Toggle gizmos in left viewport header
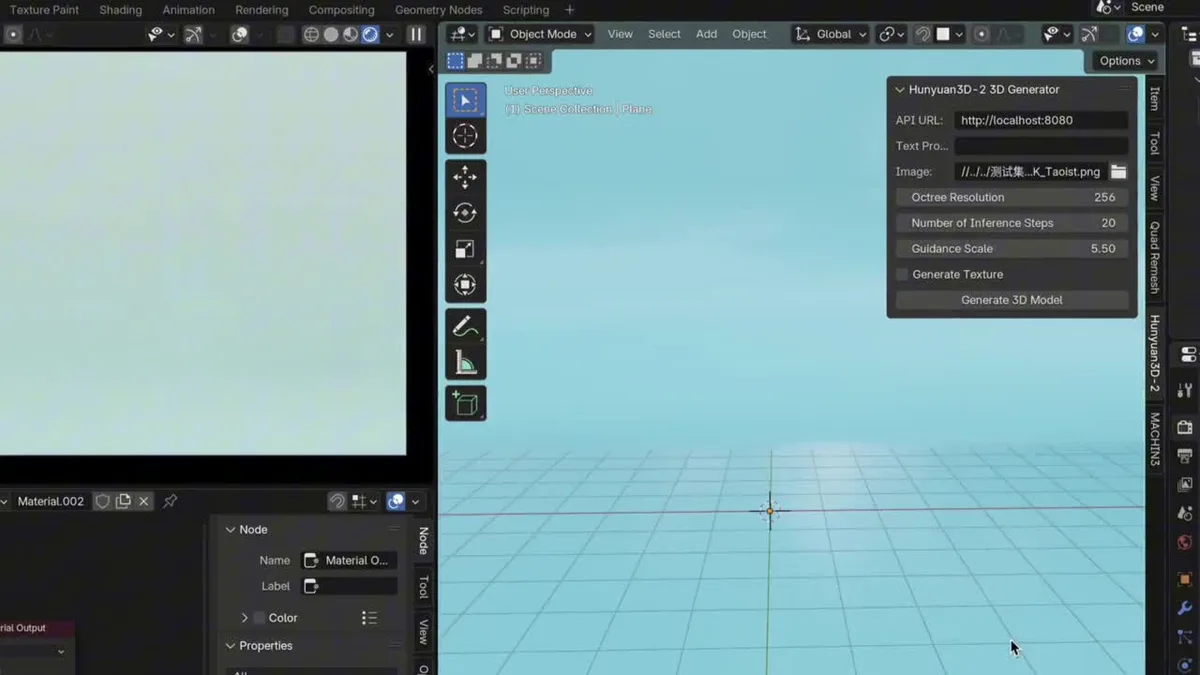1200x675 pixels. tap(193, 34)
